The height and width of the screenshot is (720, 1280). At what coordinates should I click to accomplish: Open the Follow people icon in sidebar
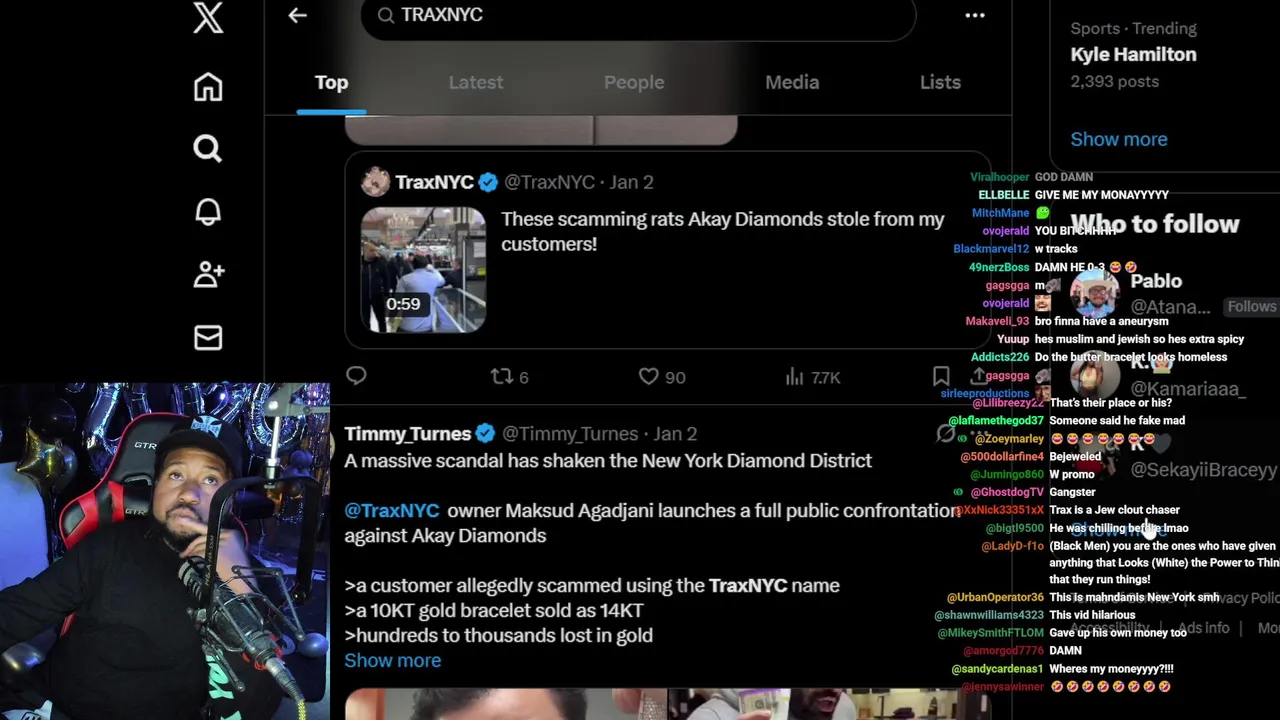208,274
